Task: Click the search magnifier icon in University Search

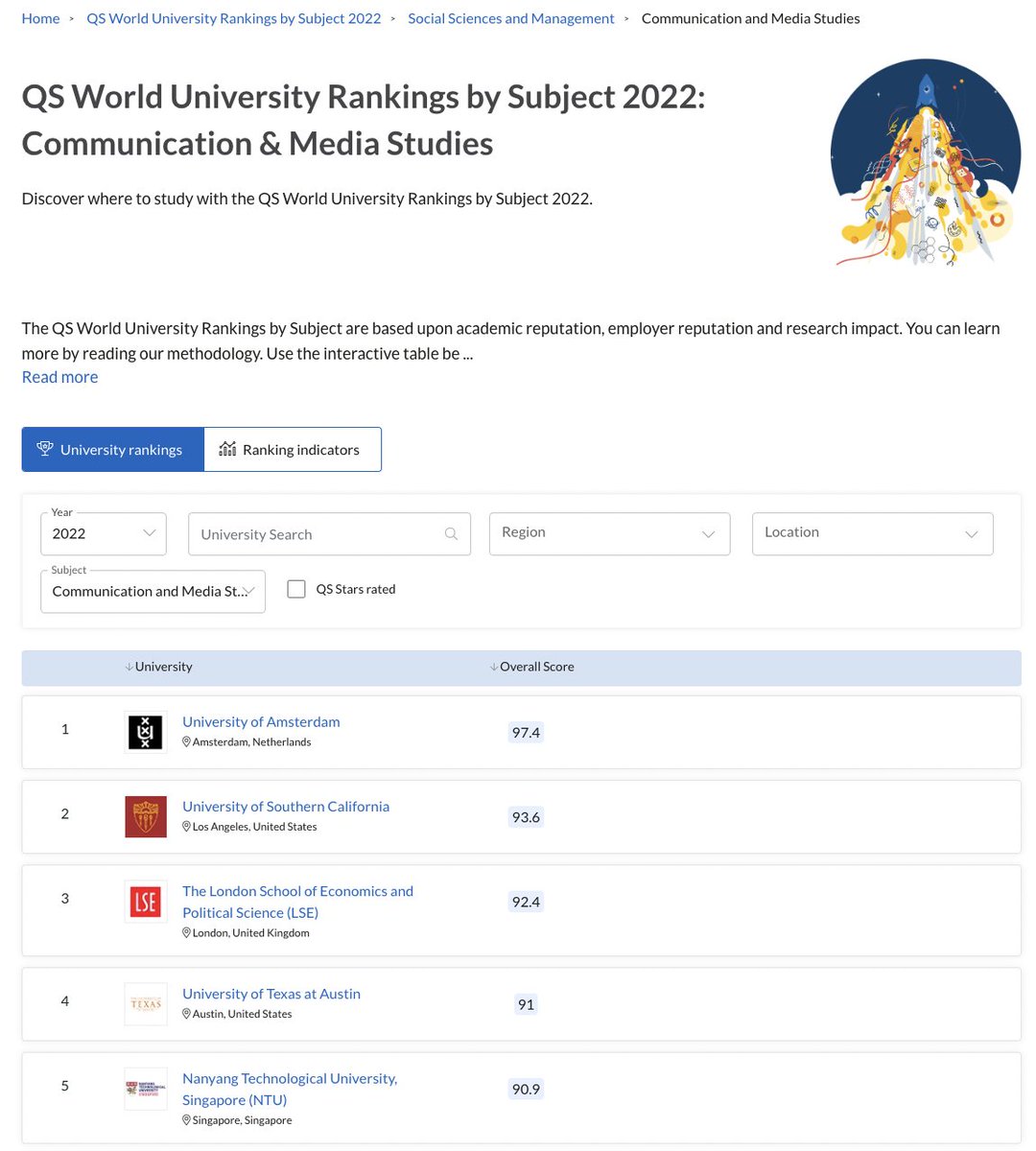Action: tap(451, 534)
